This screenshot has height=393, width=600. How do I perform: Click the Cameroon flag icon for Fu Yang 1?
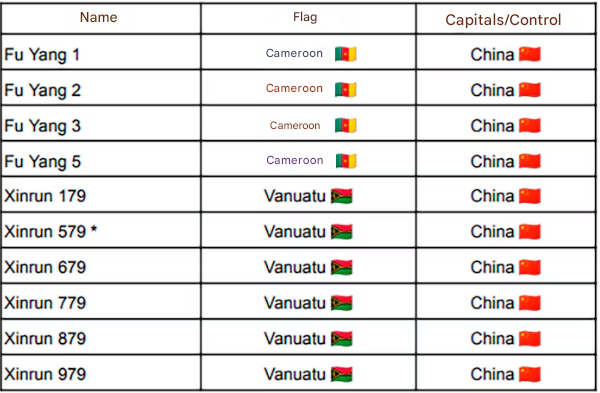coord(346,54)
